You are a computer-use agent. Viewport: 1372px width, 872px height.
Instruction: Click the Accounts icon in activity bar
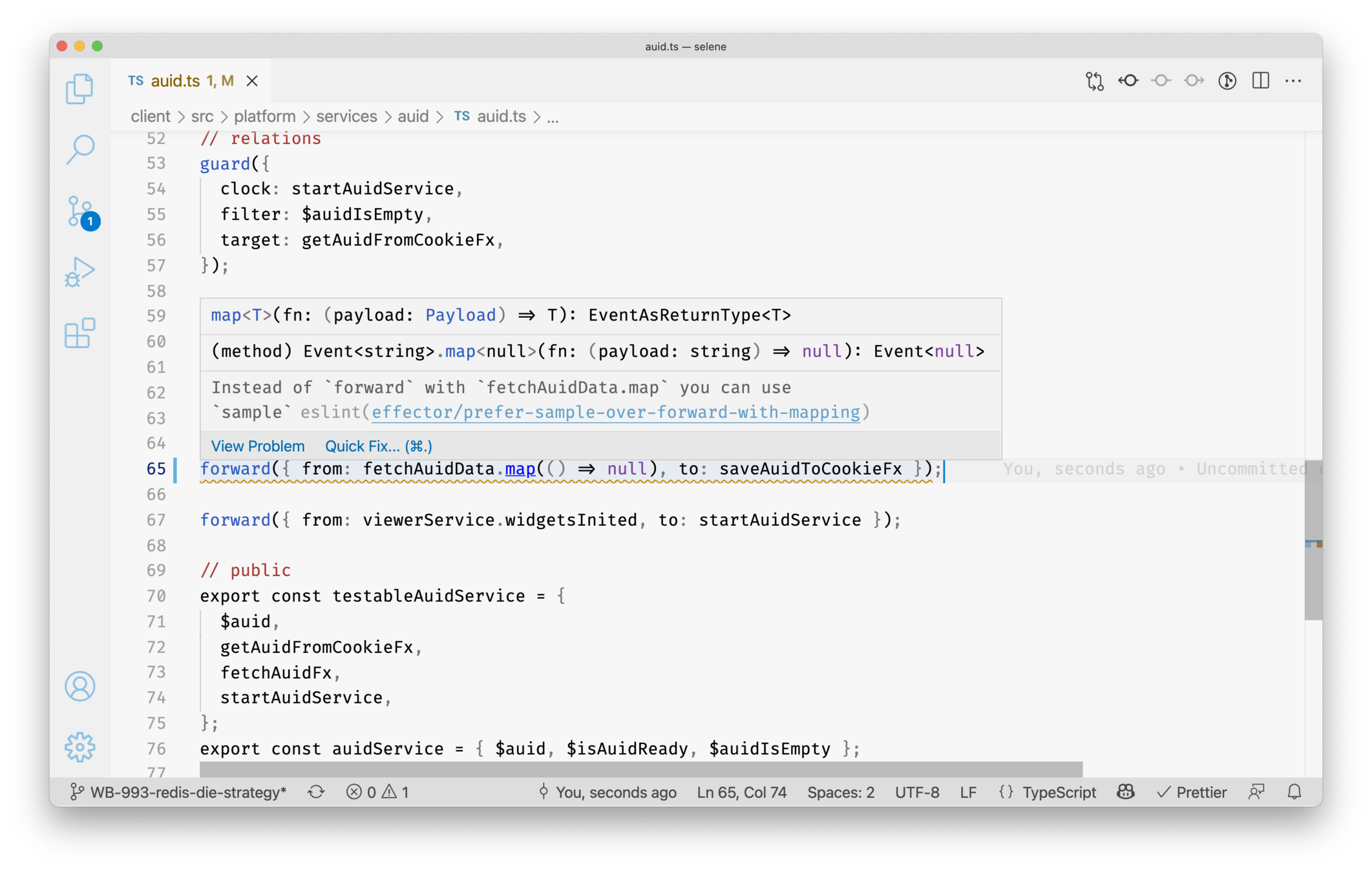coord(79,686)
